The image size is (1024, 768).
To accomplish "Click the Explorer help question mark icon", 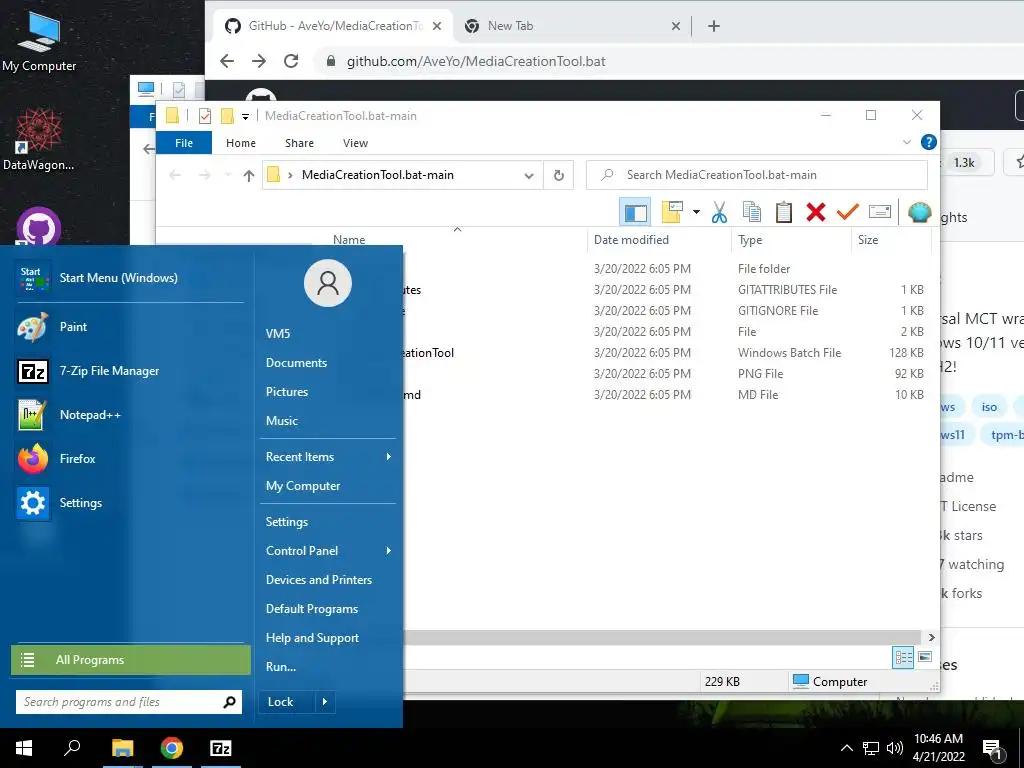I will click(928, 142).
